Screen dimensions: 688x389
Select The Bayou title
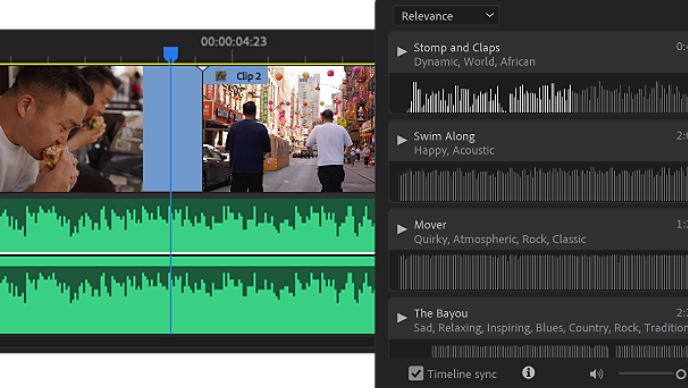(441, 314)
